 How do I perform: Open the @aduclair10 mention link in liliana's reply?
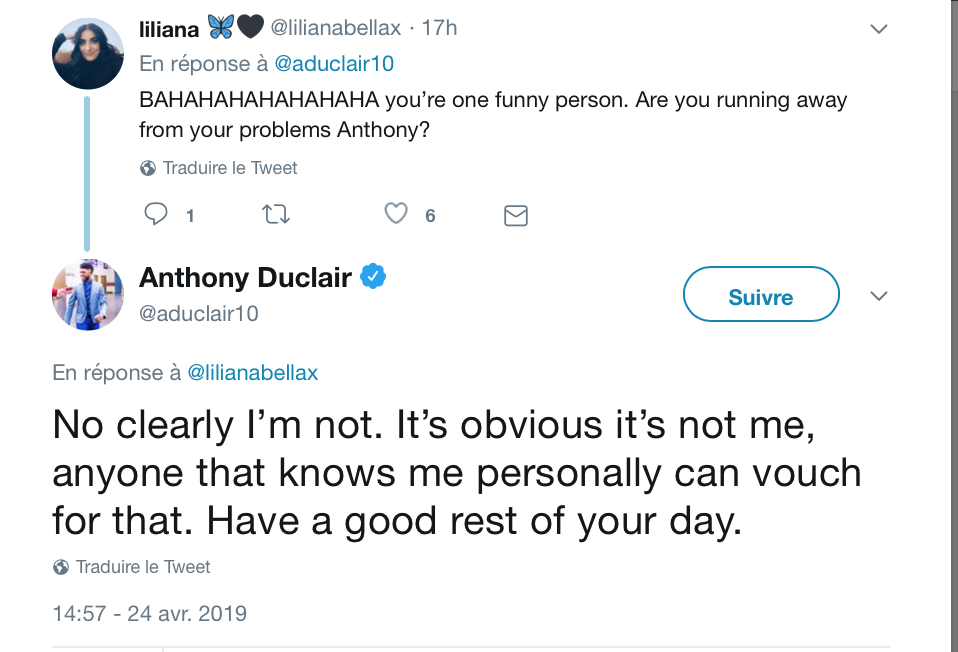(x=334, y=64)
